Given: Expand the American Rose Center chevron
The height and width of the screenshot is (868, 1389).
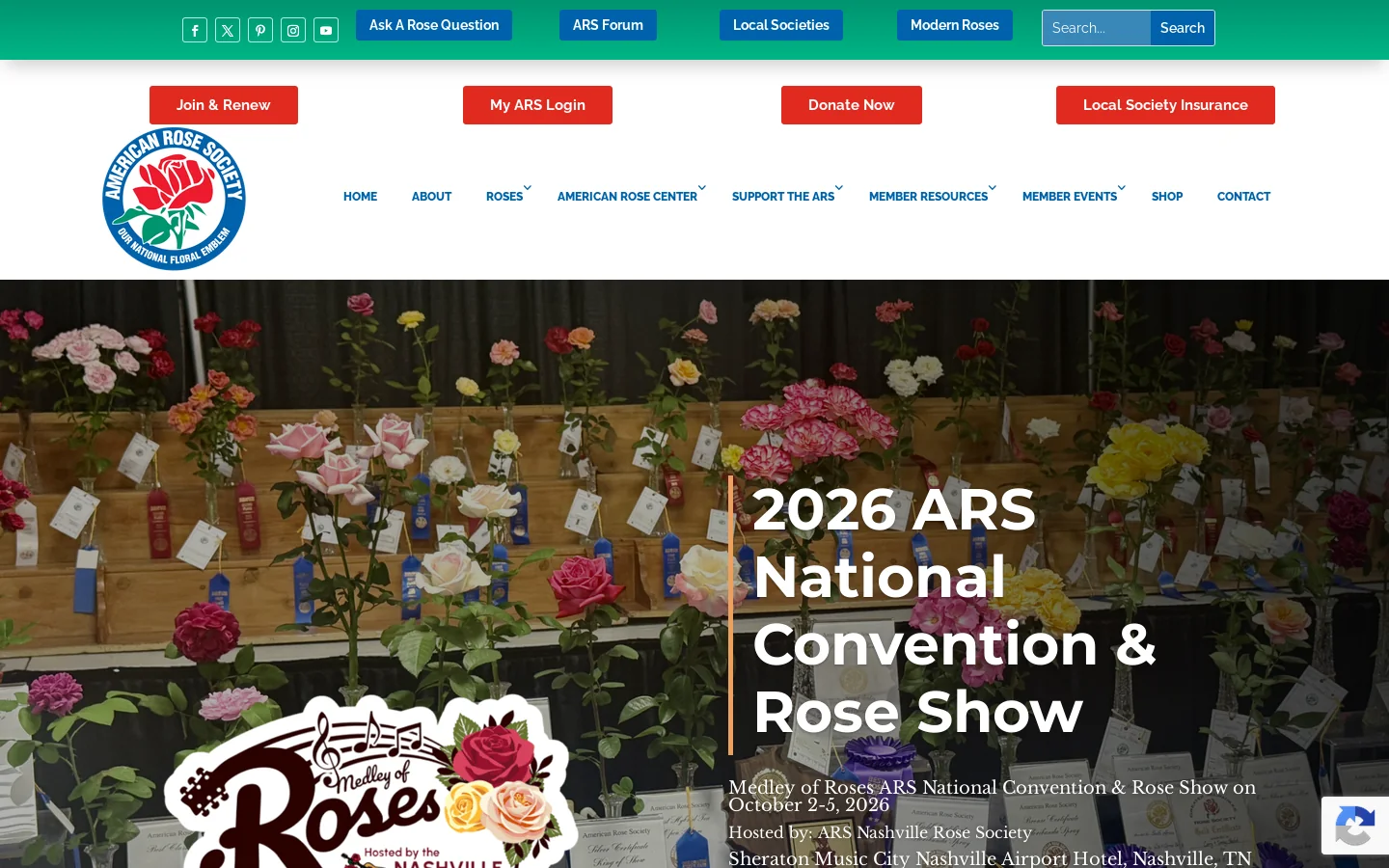Looking at the screenshot, I should pos(702,188).
